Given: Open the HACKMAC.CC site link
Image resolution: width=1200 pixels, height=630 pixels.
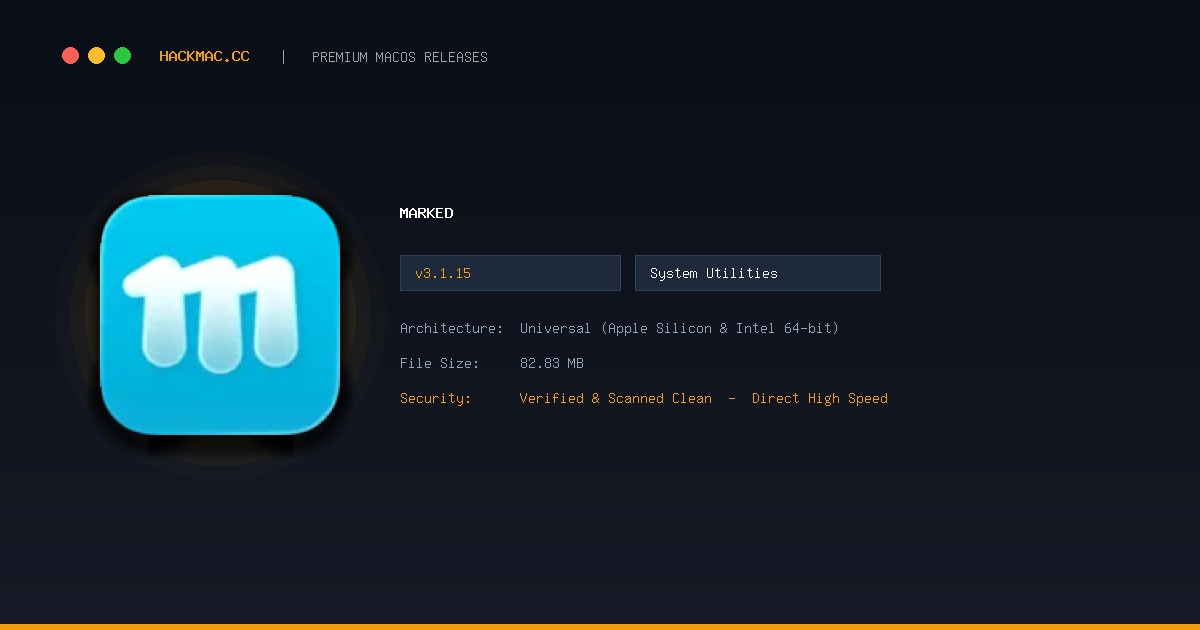Looking at the screenshot, I should [x=204, y=57].
